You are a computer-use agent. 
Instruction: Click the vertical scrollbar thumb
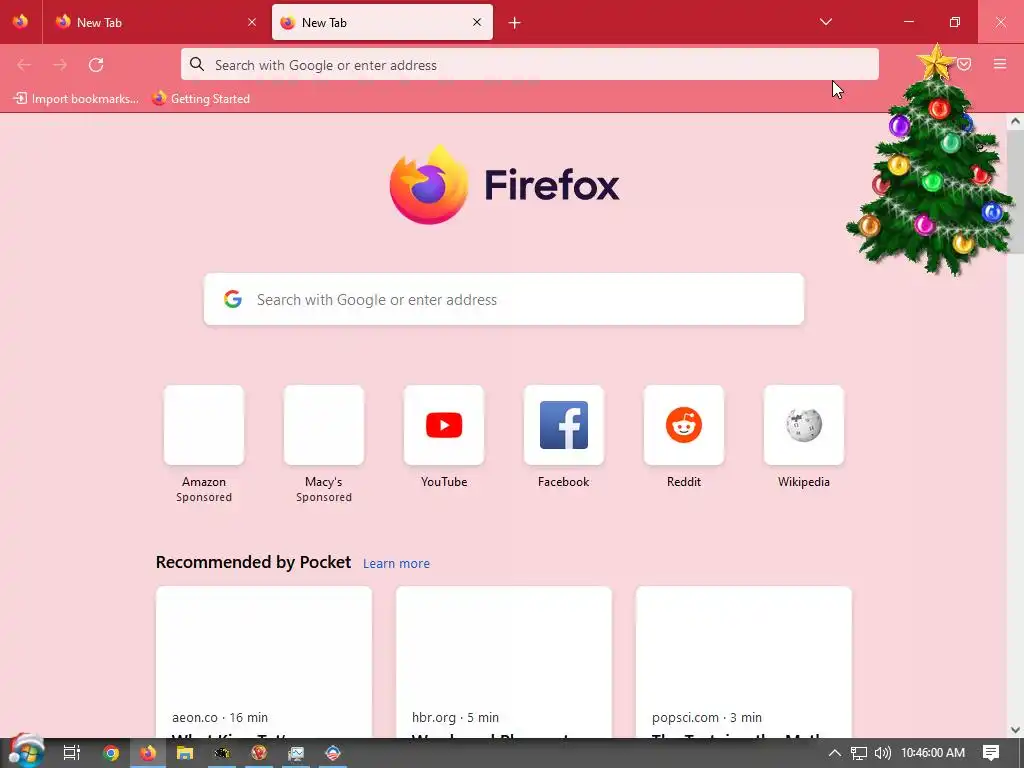pos(1015,191)
